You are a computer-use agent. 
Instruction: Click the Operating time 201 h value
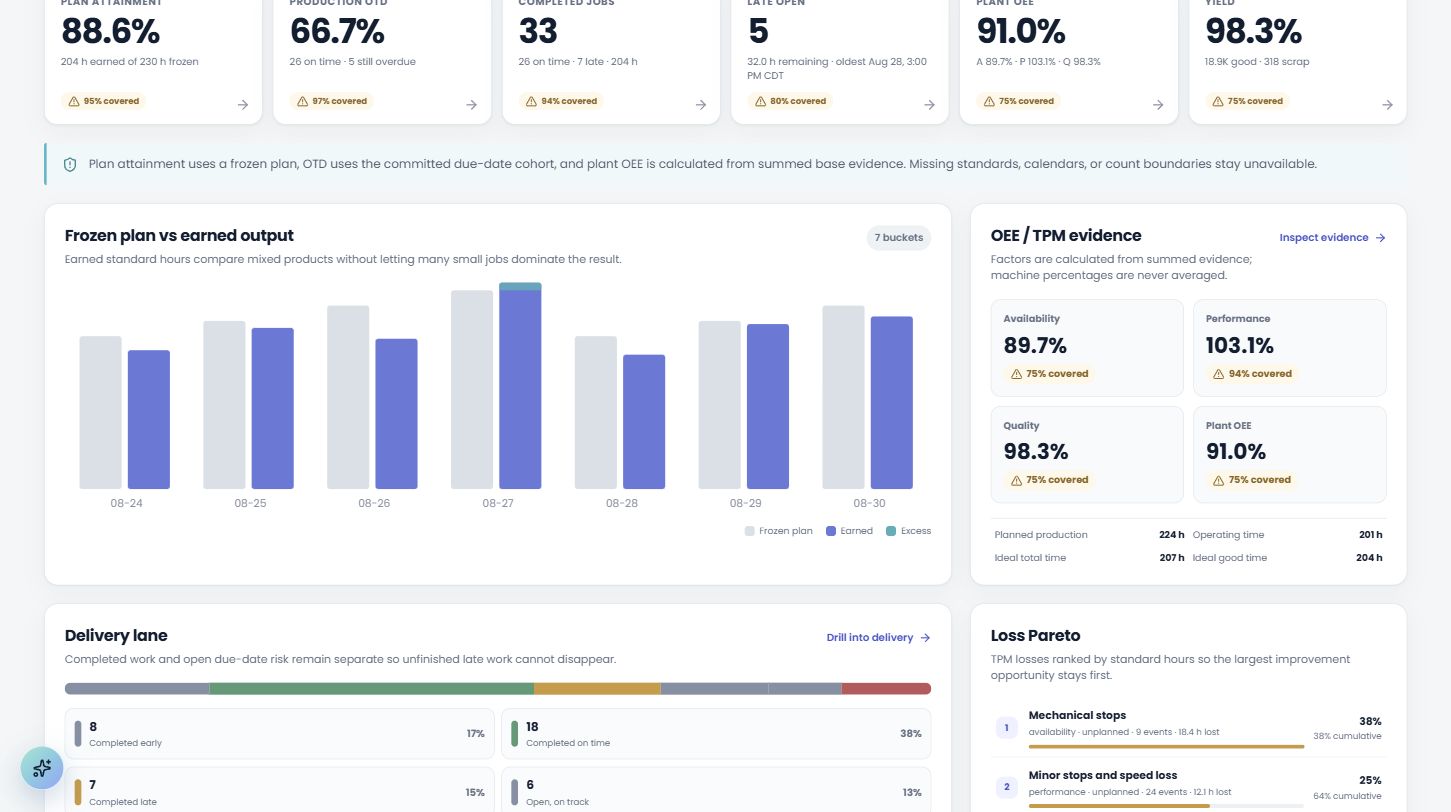(1370, 535)
